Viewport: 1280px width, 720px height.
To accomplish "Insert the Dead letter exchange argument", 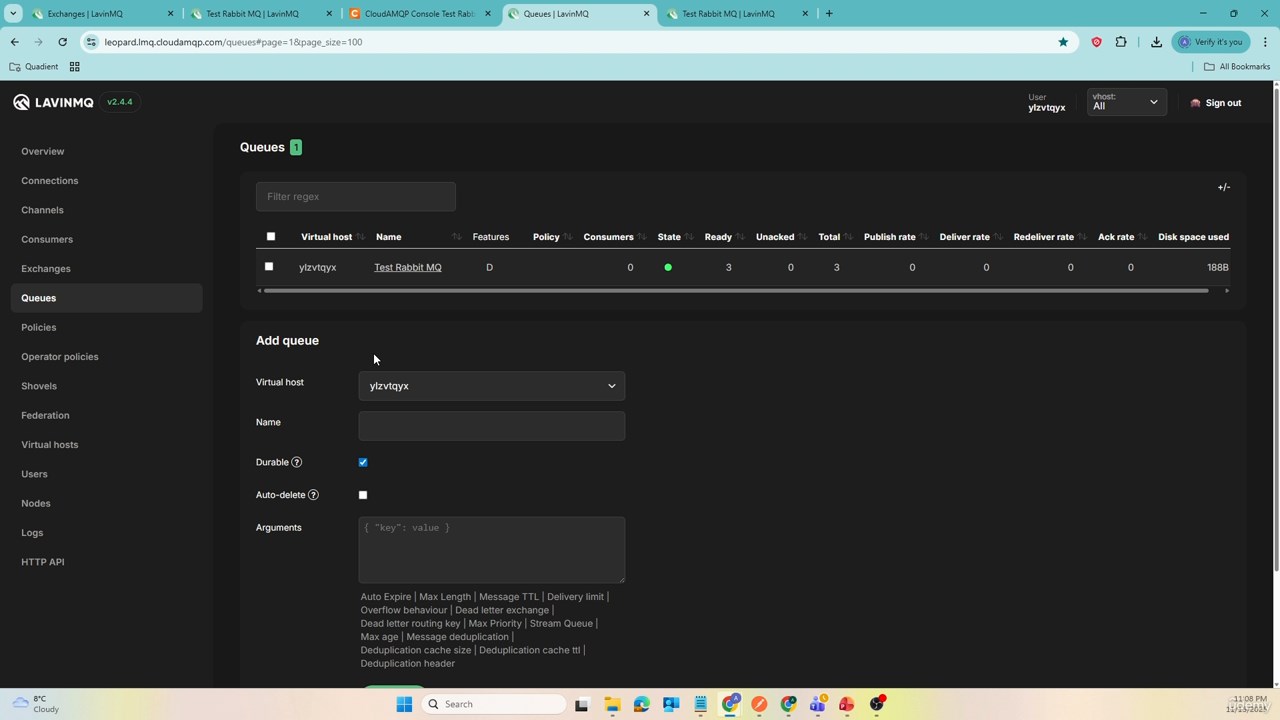I will (x=502, y=610).
